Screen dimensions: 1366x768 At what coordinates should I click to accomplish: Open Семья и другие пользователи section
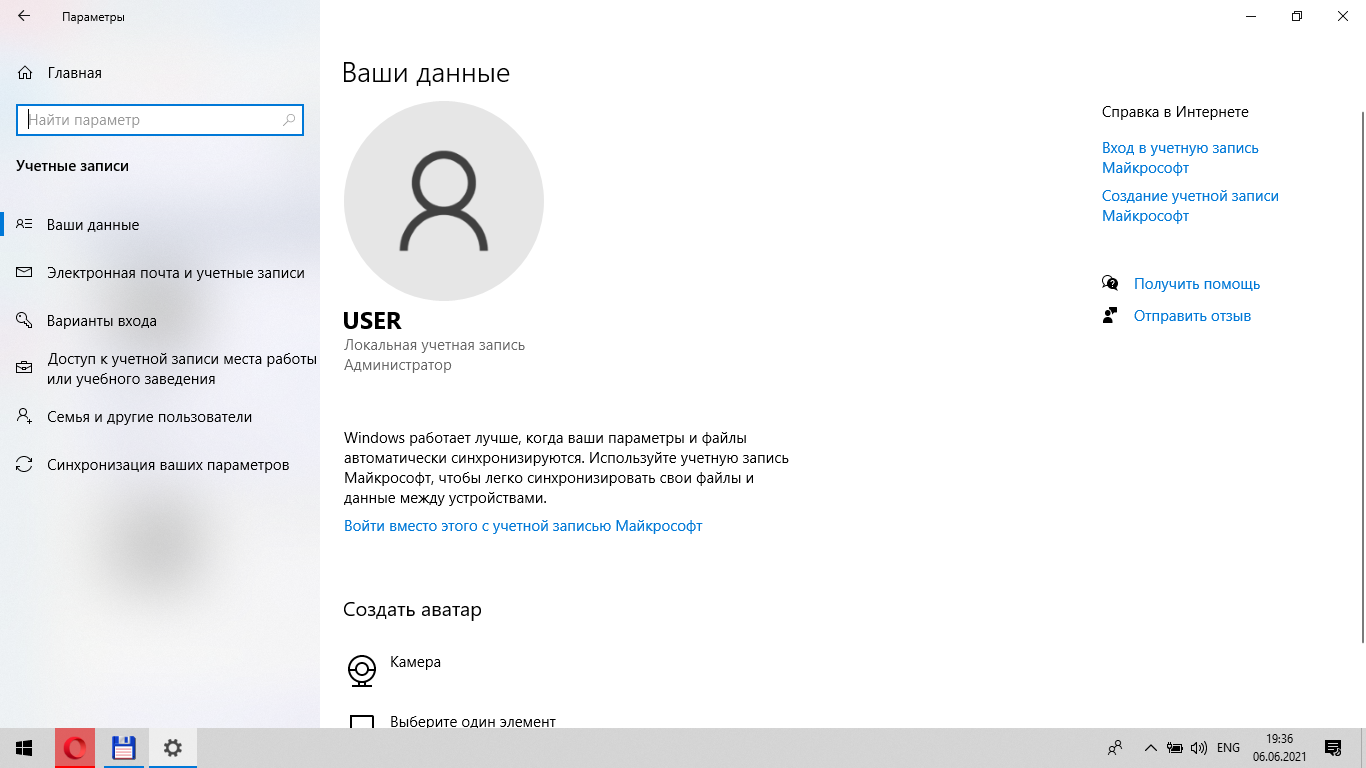pyautogui.click(x=149, y=417)
